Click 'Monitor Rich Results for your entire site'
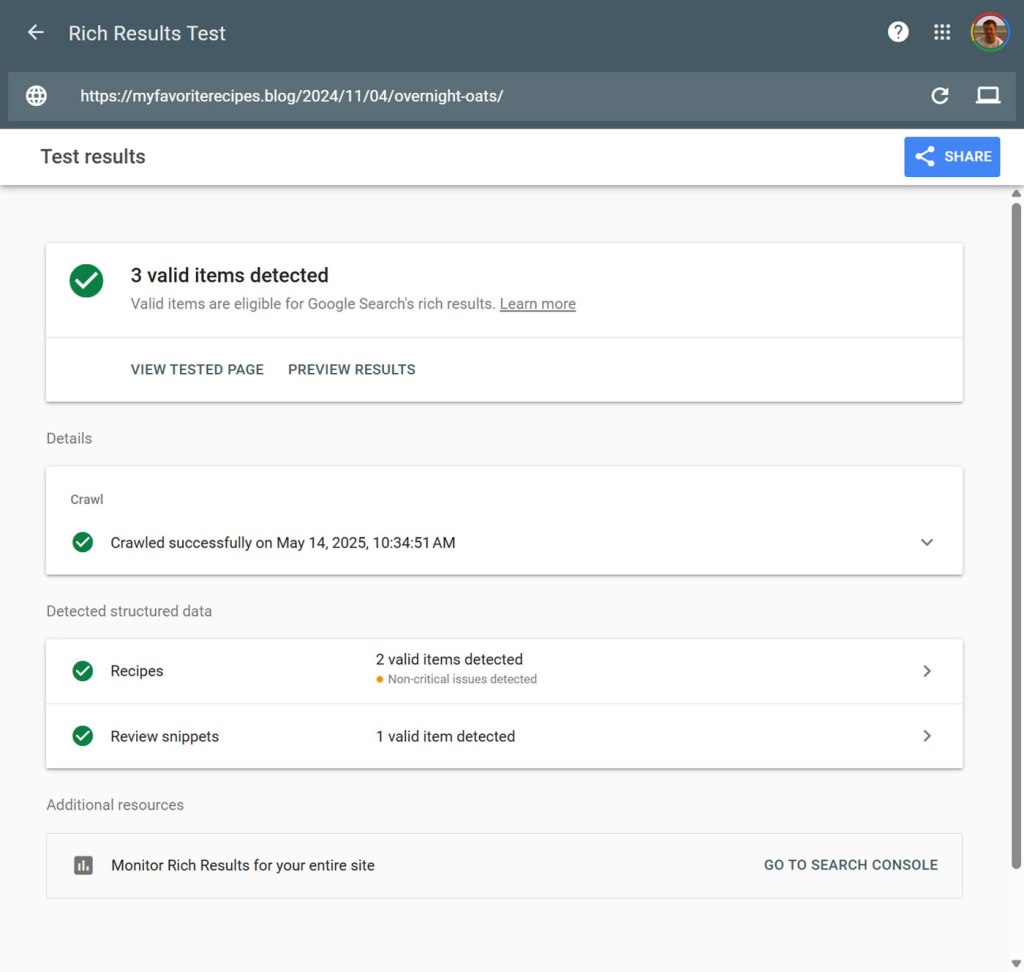1024x972 pixels. tap(243, 866)
